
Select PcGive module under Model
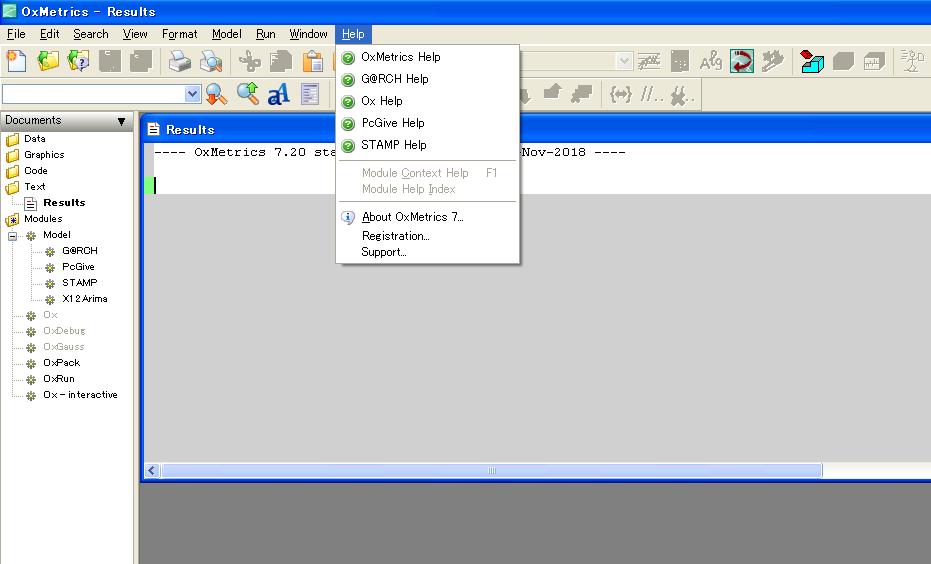coord(78,267)
